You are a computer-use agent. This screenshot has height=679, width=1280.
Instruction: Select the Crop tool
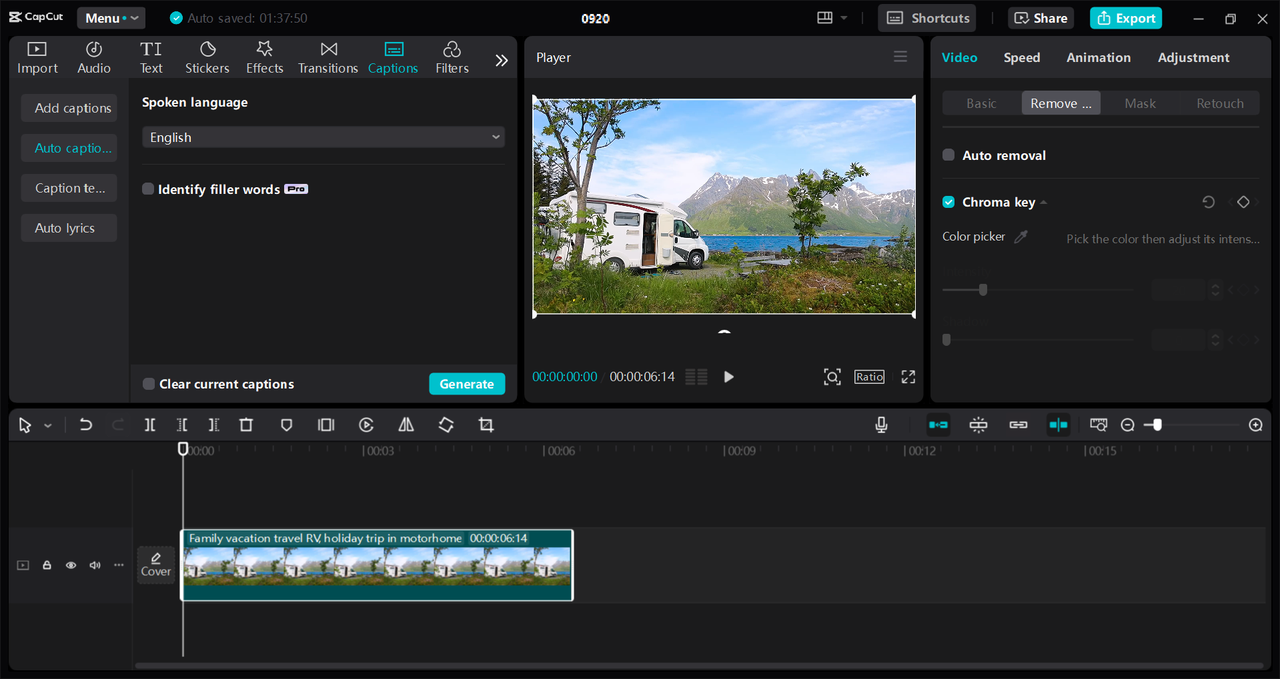486,425
